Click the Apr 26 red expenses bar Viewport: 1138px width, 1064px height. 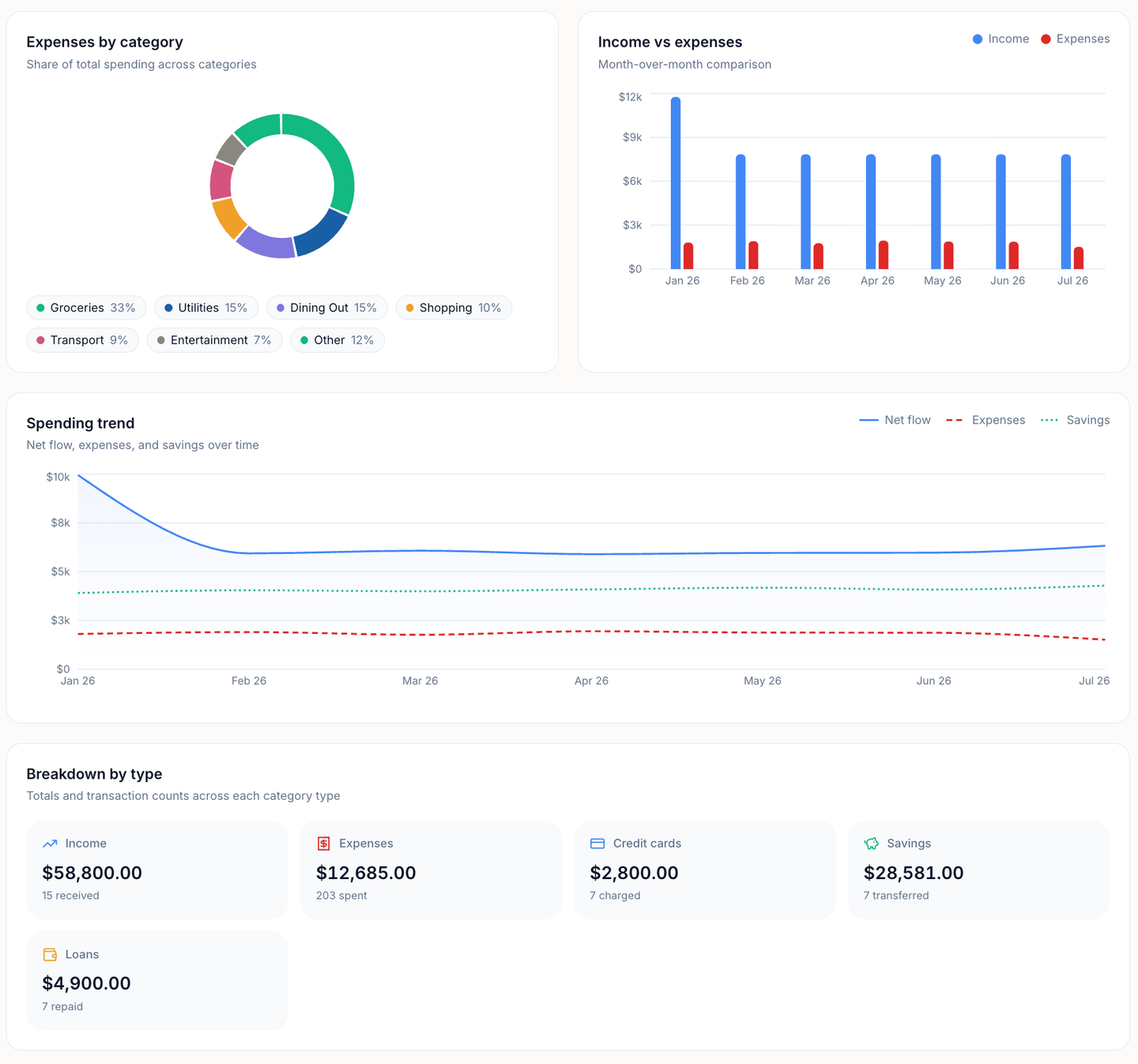tap(884, 255)
